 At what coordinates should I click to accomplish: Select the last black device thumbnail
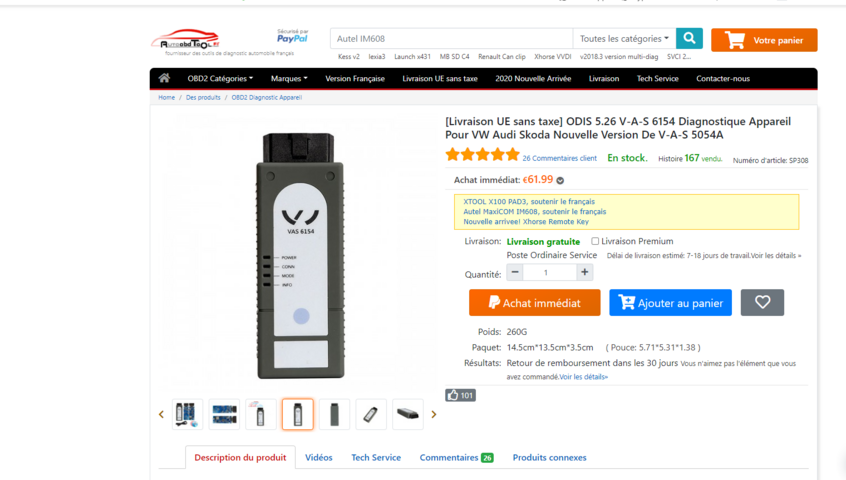point(407,414)
